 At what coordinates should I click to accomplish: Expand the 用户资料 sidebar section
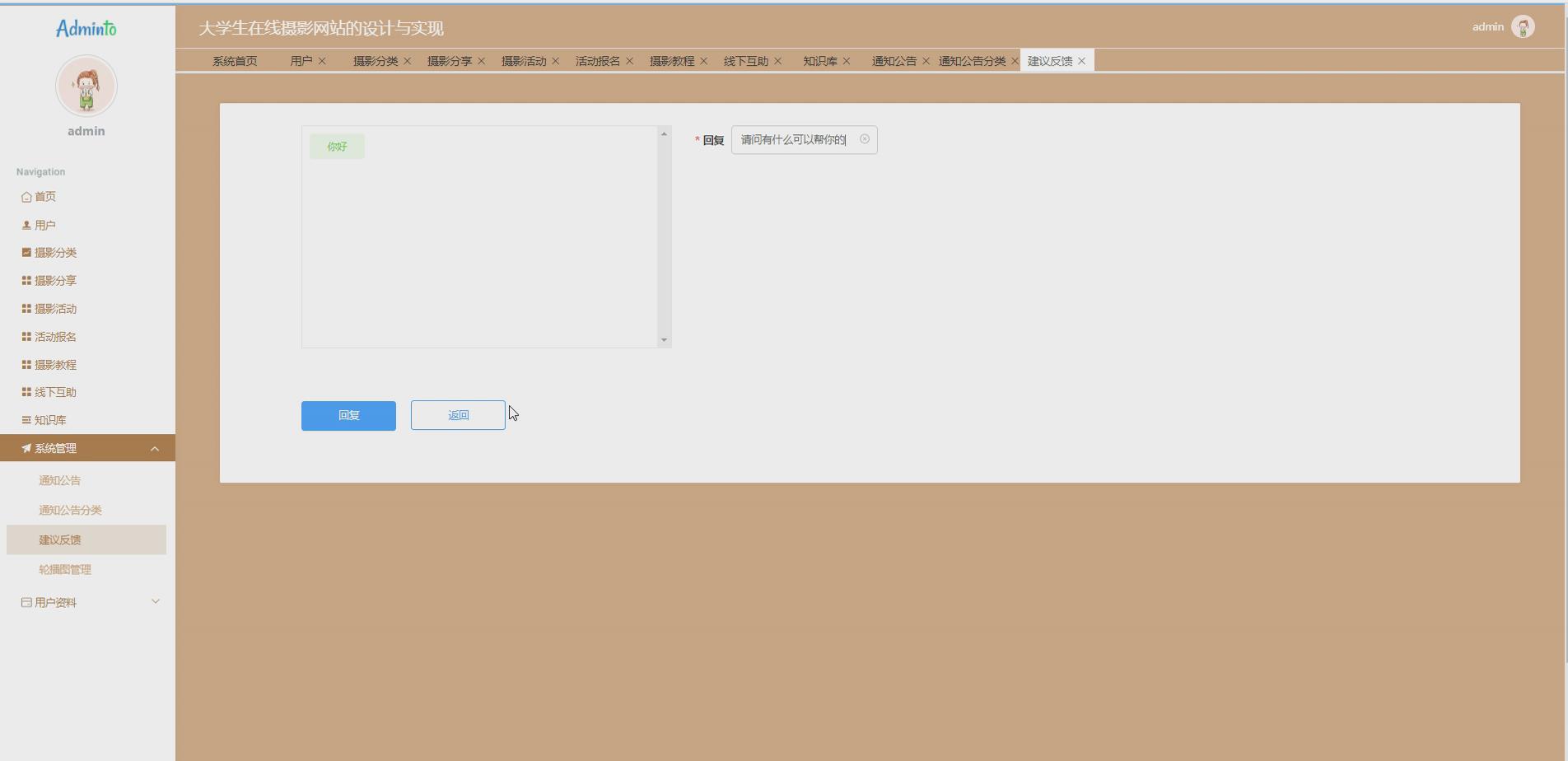pos(156,601)
